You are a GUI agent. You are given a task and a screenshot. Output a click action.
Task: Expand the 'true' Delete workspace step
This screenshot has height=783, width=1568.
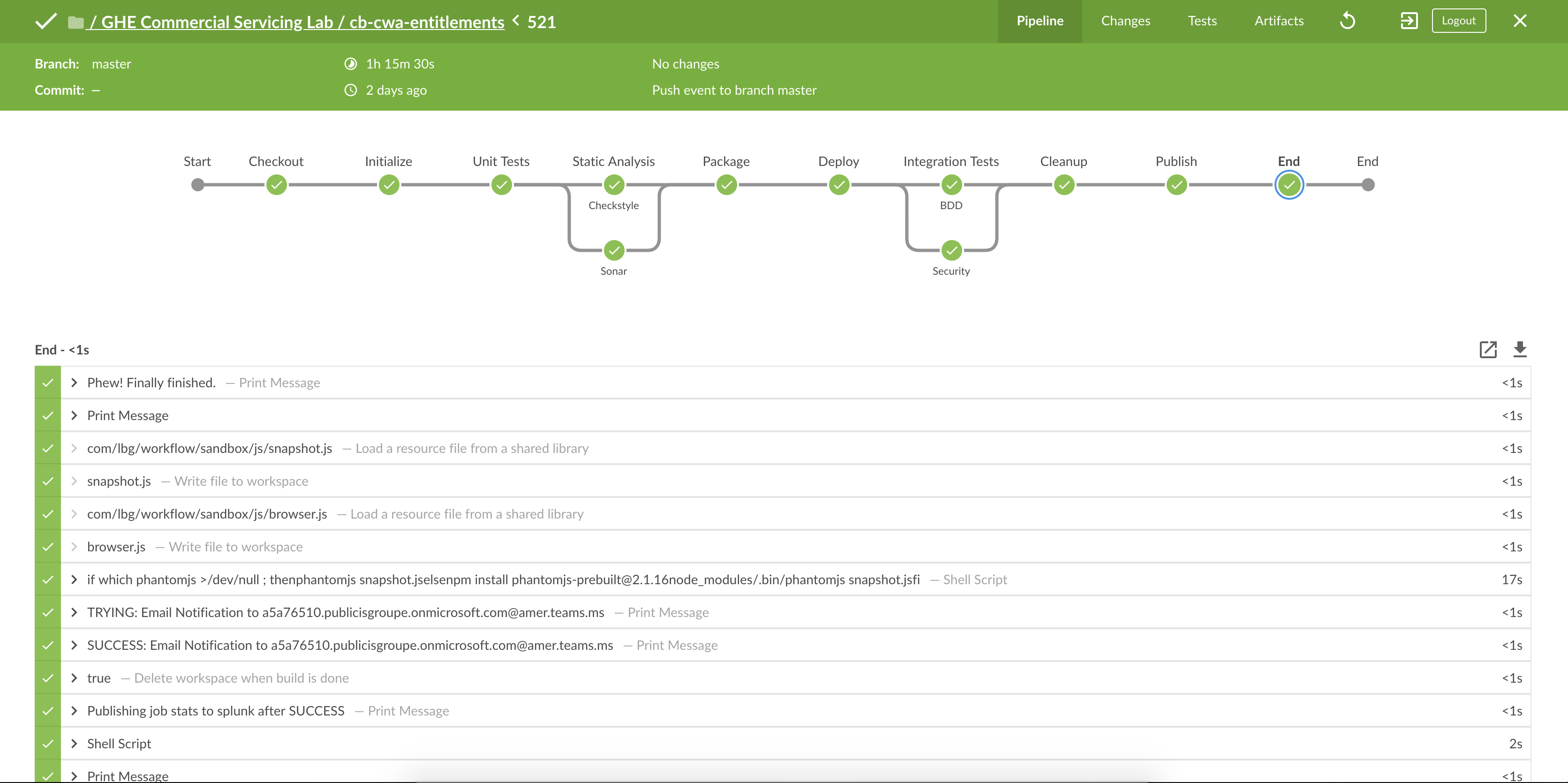pyautogui.click(x=74, y=678)
